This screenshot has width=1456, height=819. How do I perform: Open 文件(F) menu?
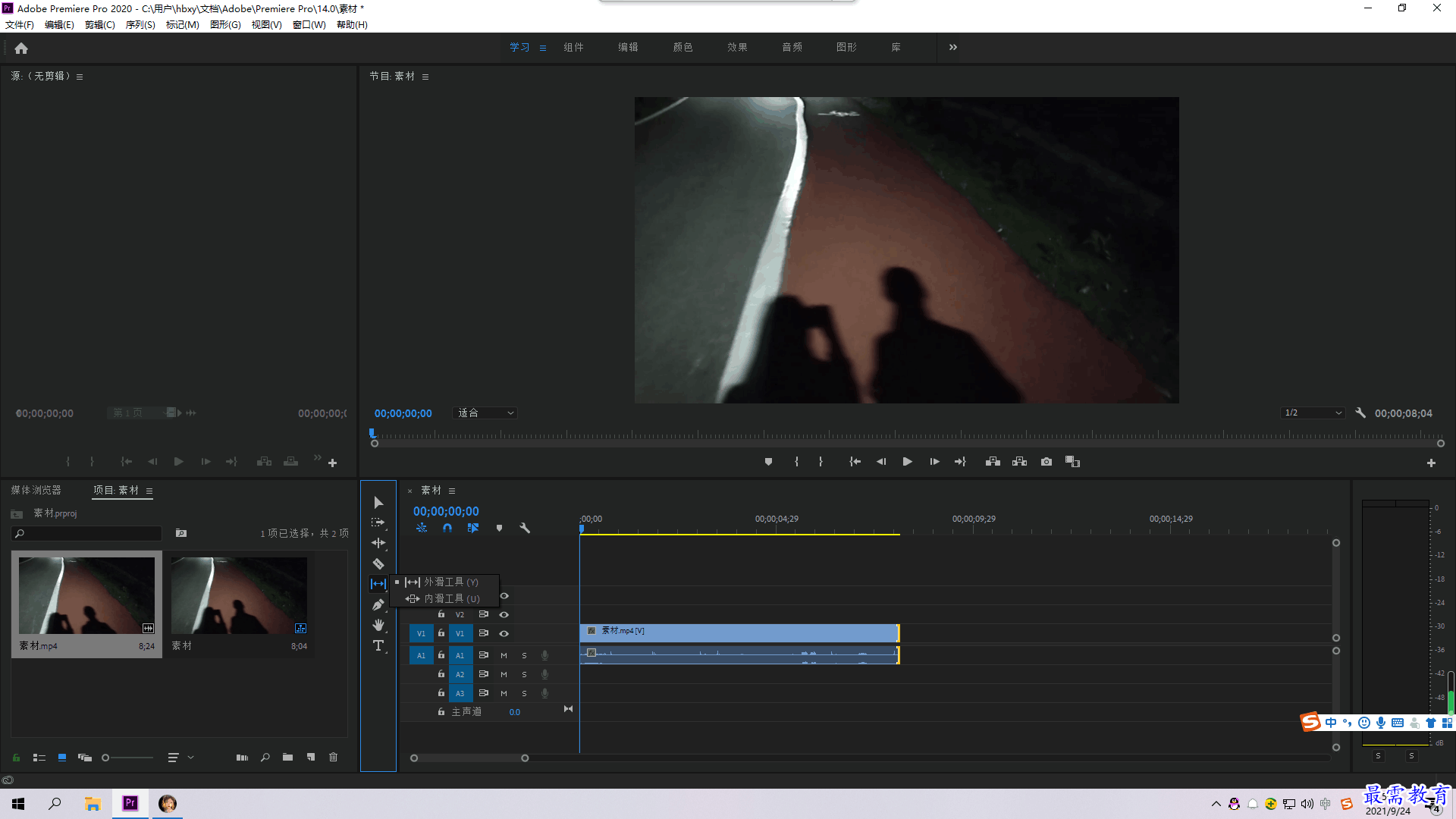pos(20,25)
